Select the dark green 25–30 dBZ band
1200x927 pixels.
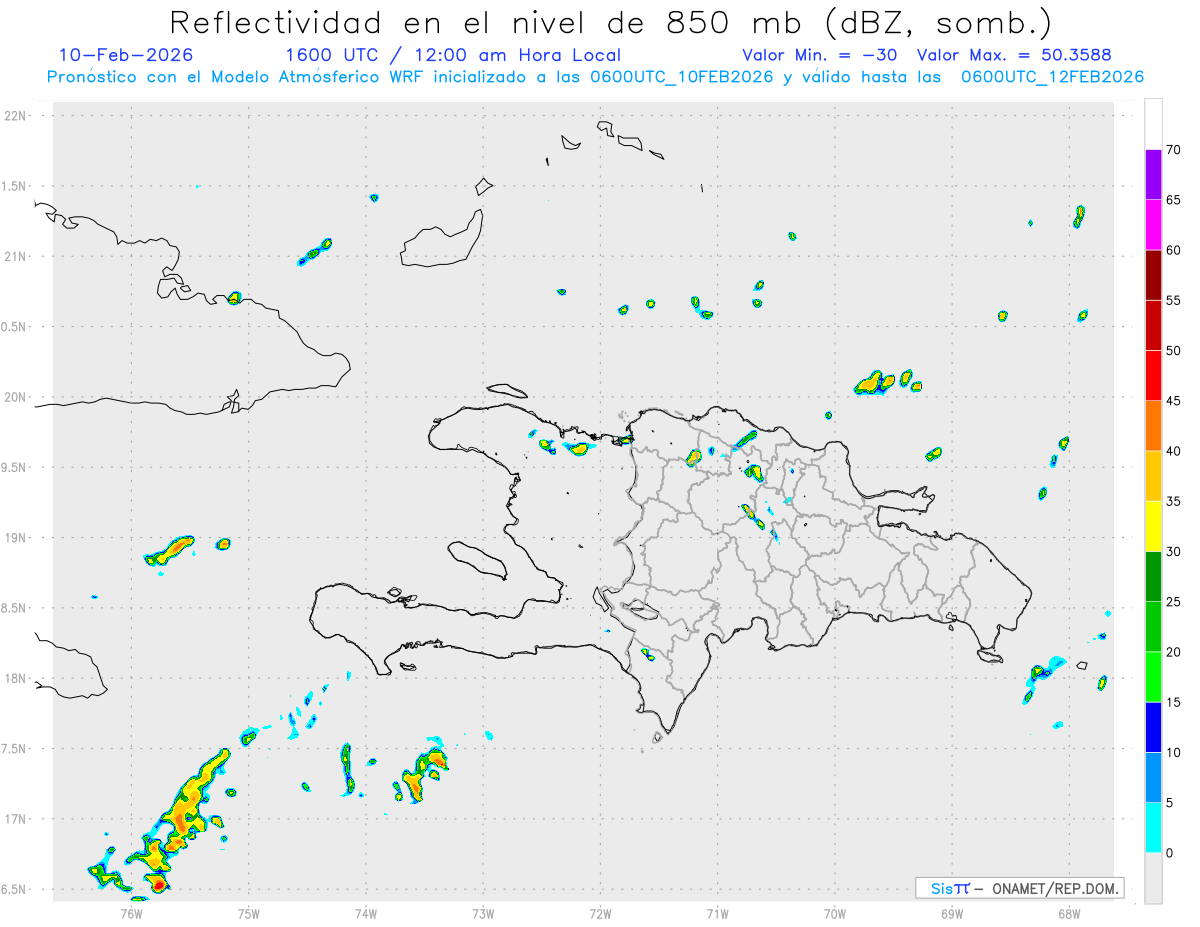pos(1153,577)
